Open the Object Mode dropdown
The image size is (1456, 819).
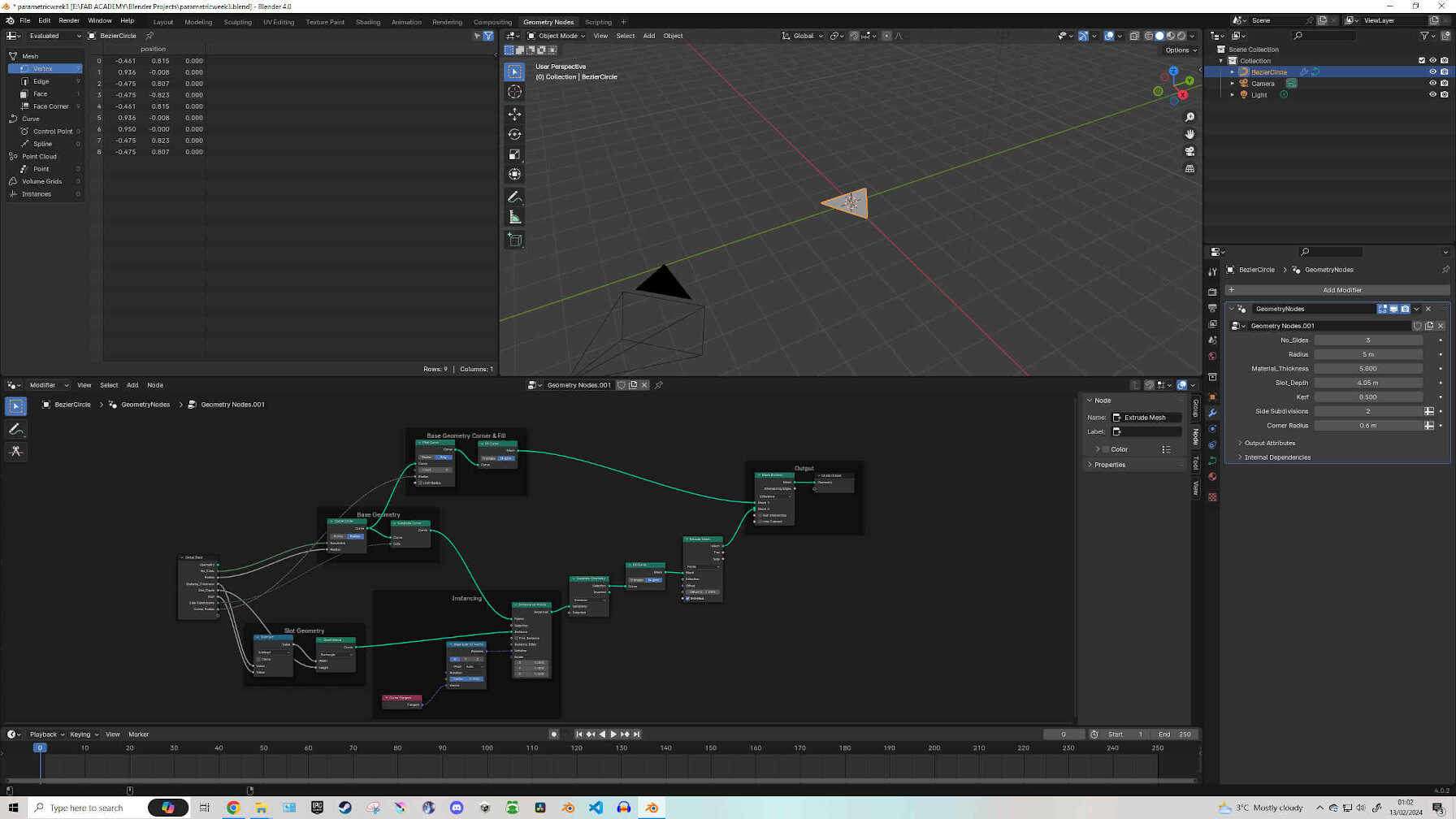pyautogui.click(x=557, y=36)
